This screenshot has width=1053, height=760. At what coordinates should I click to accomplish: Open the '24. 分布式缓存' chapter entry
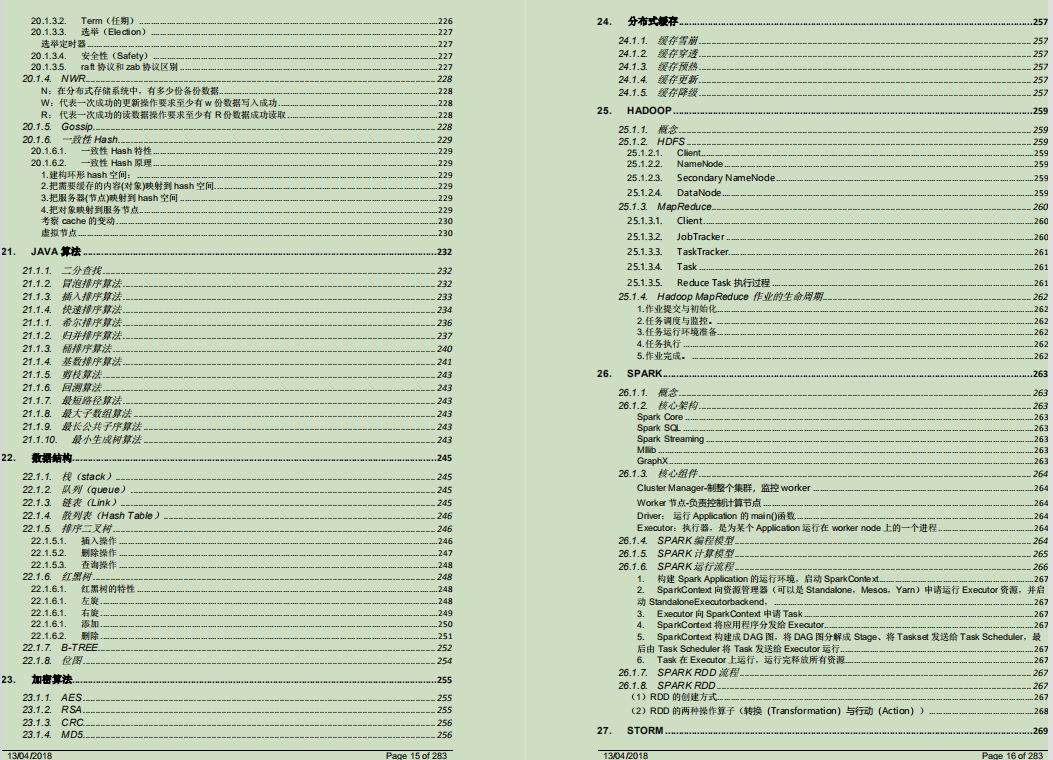(x=822, y=21)
